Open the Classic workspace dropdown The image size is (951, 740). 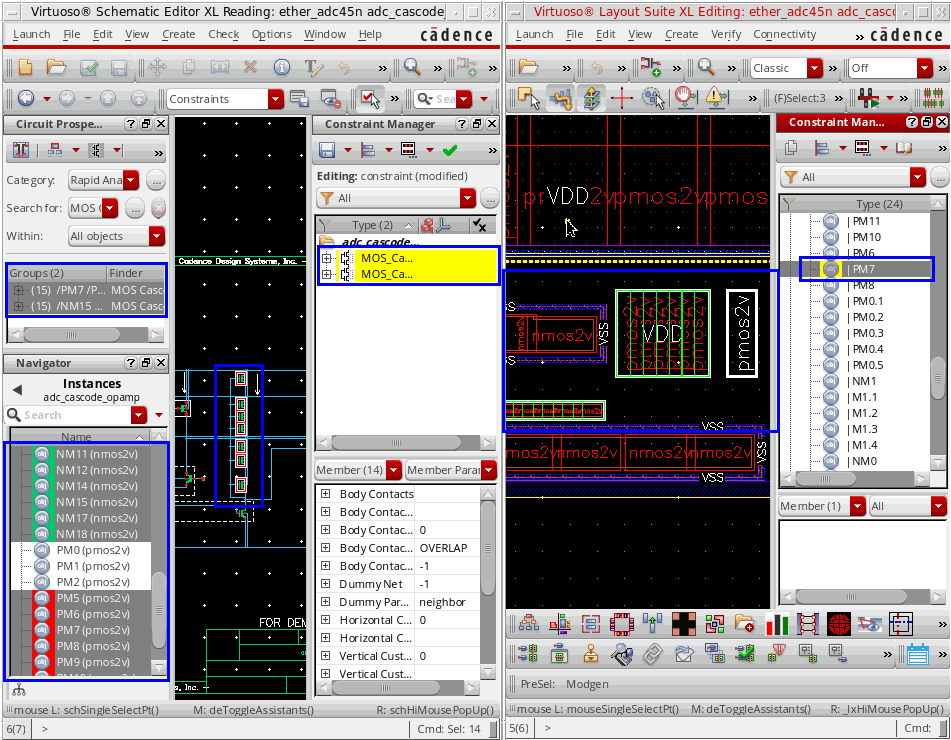pos(814,69)
